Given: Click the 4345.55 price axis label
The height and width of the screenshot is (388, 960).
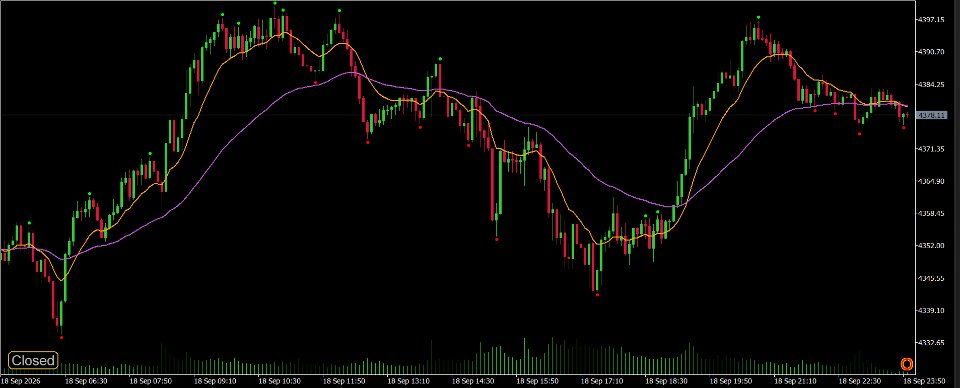Looking at the screenshot, I should [931, 278].
